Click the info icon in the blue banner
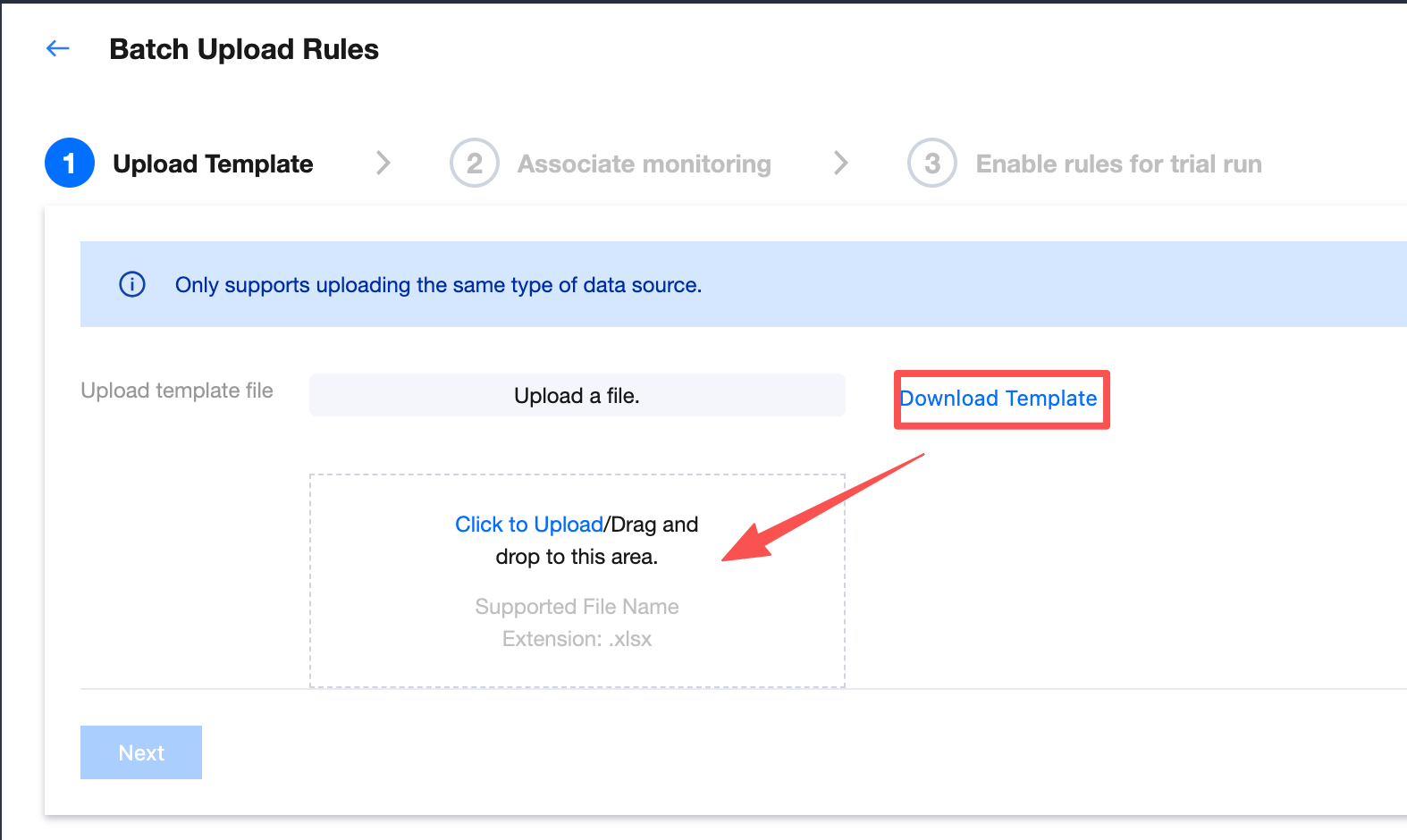1407x840 pixels. (132, 284)
